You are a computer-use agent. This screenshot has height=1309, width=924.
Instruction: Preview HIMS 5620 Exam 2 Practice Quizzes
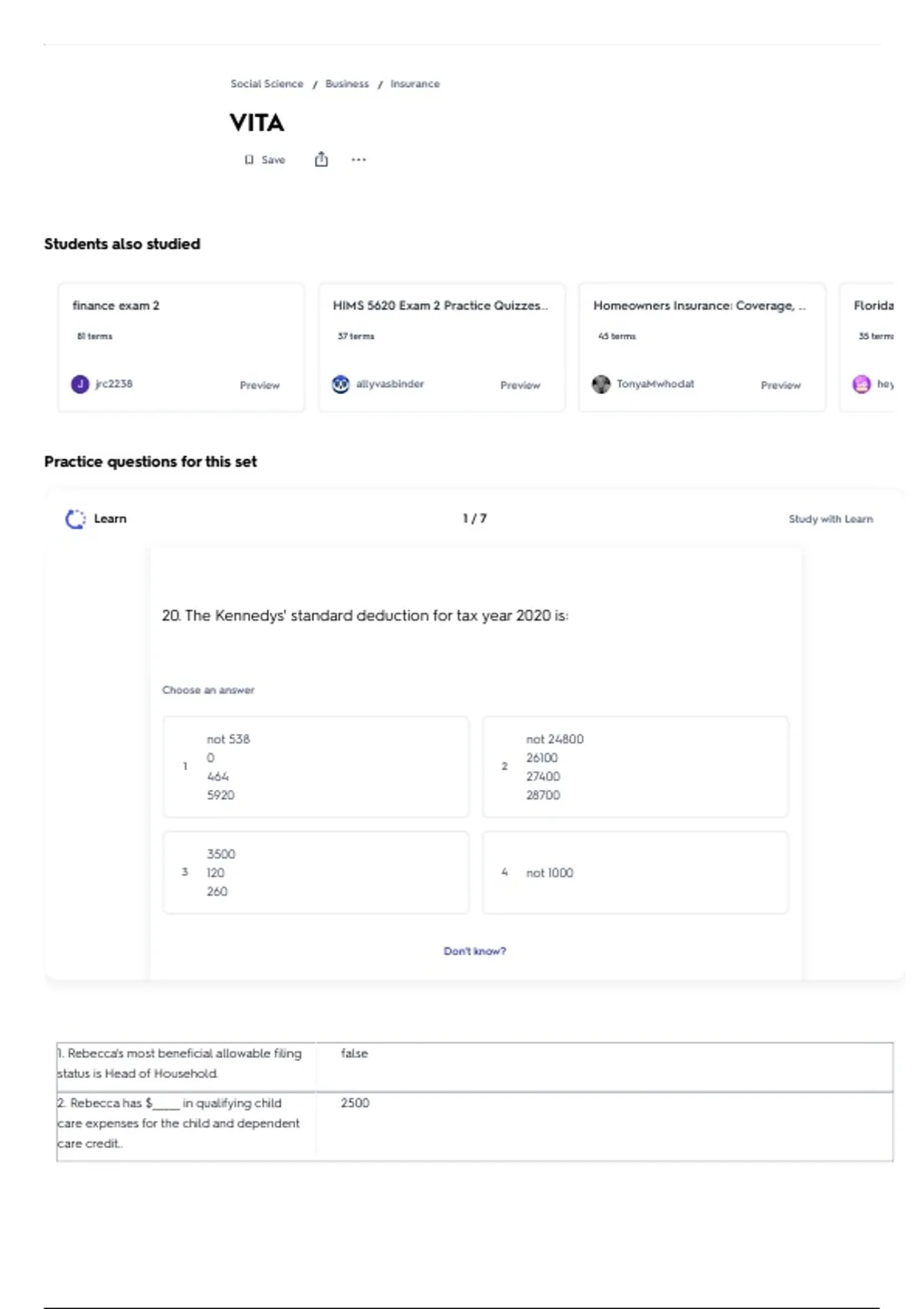520,385
